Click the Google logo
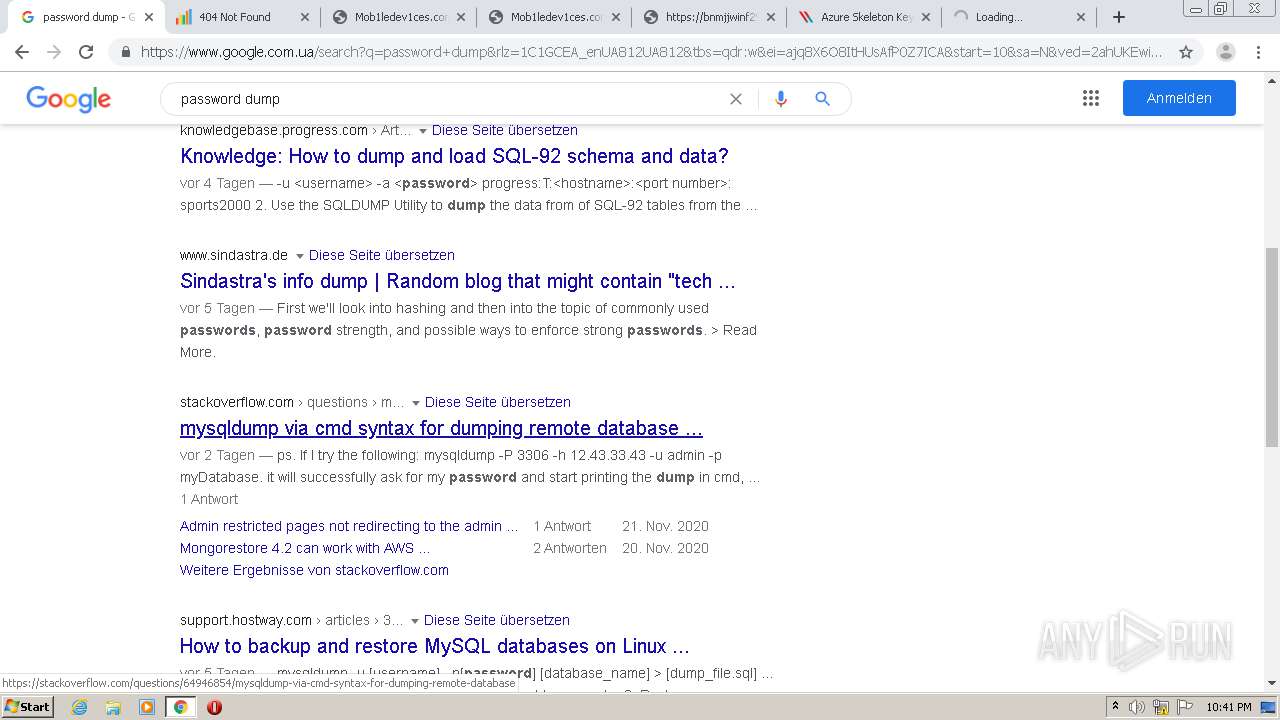Image resolution: width=1280 pixels, height=720 pixels. coord(68,99)
